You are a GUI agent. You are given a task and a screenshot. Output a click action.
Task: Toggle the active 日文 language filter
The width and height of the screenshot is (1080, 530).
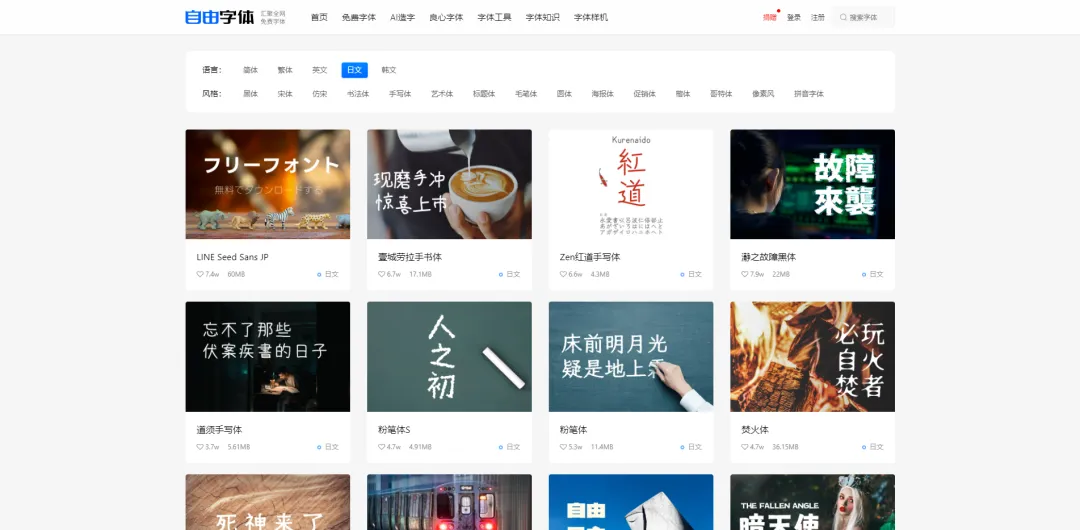pos(355,70)
